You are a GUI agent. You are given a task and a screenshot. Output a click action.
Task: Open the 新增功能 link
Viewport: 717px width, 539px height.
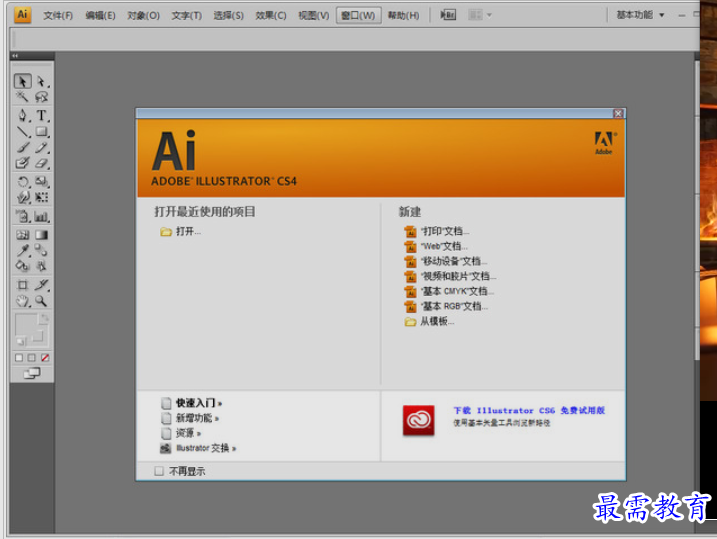coord(191,418)
